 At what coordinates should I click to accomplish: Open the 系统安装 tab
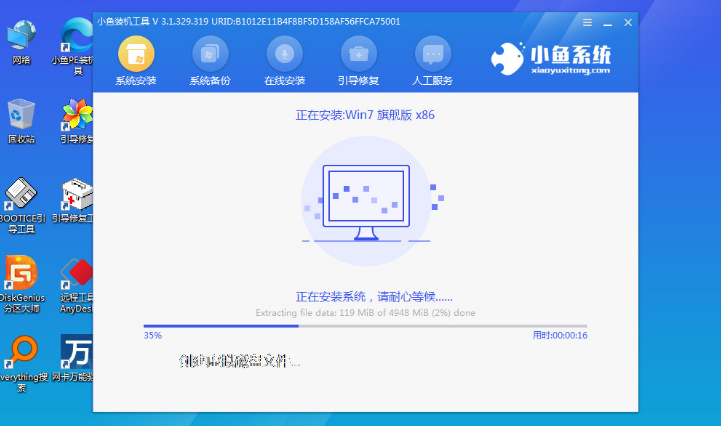[x=136, y=61]
